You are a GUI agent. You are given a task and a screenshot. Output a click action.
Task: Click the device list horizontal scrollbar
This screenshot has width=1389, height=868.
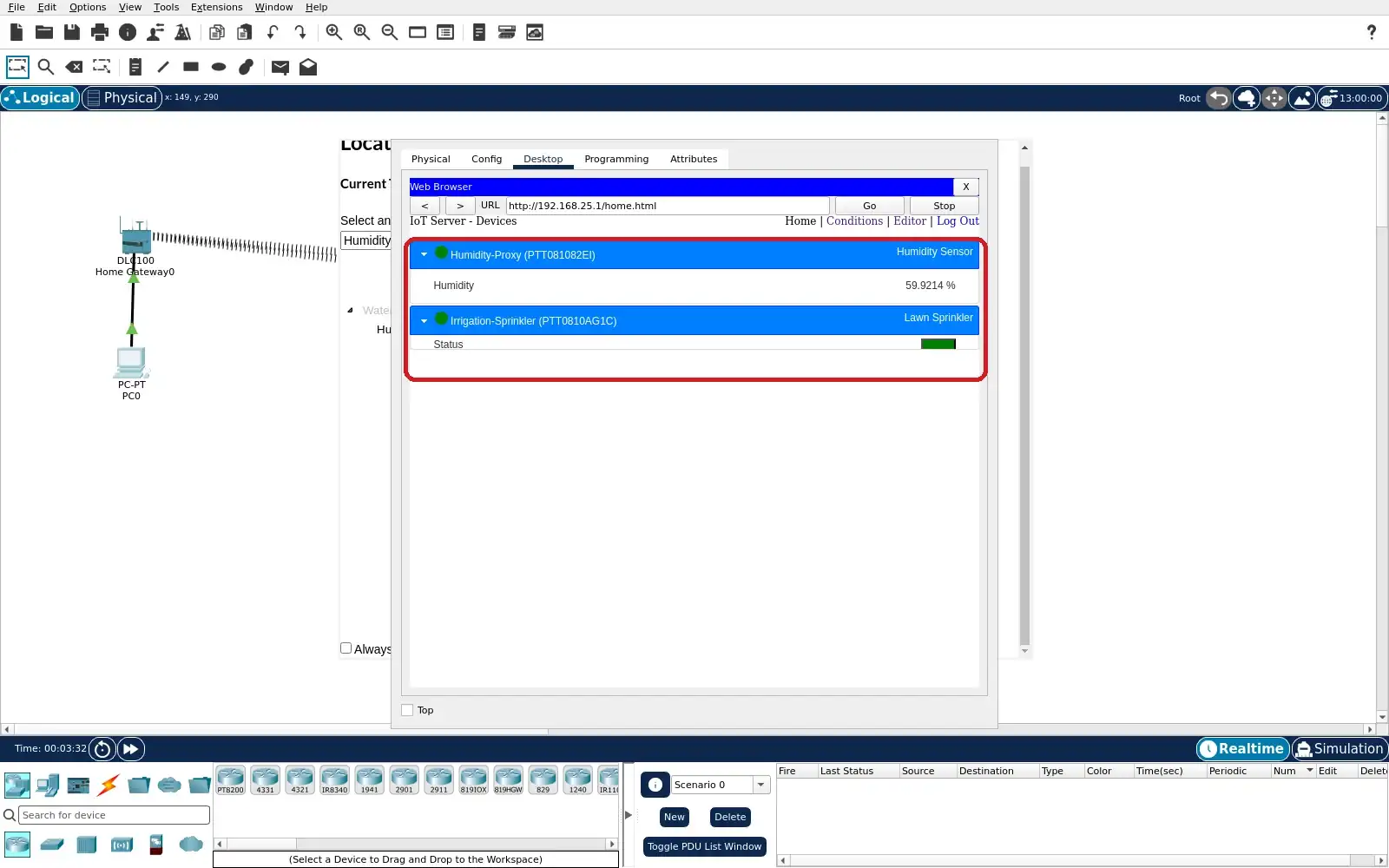point(416,844)
